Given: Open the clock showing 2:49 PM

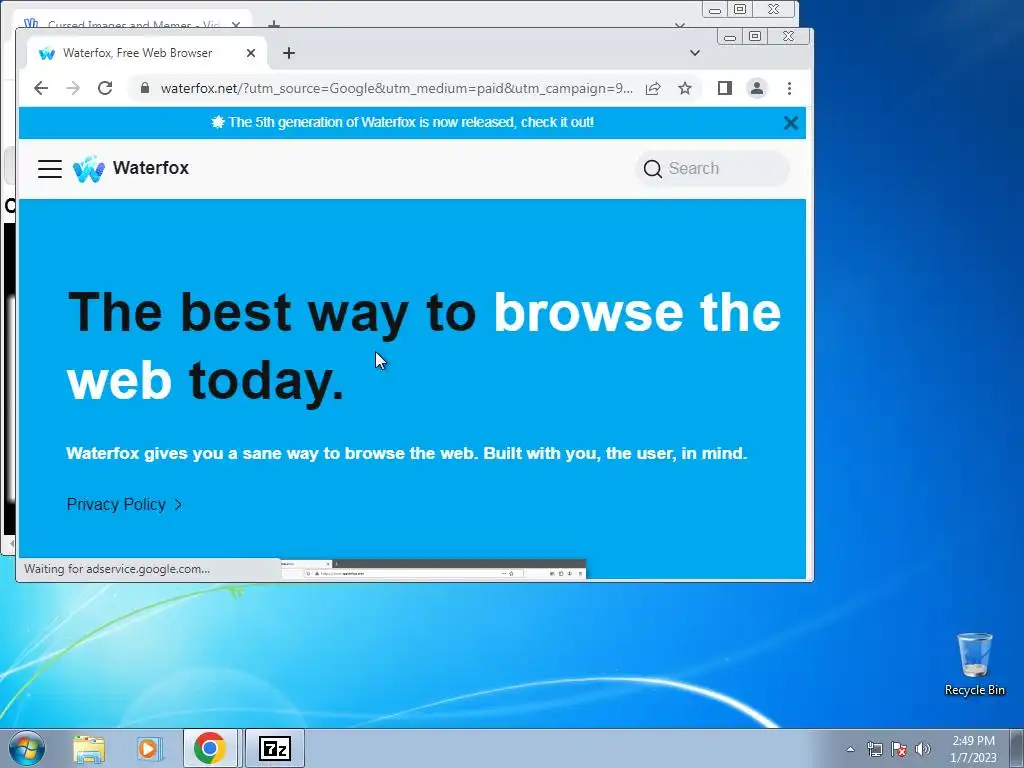Looking at the screenshot, I should tap(973, 749).
